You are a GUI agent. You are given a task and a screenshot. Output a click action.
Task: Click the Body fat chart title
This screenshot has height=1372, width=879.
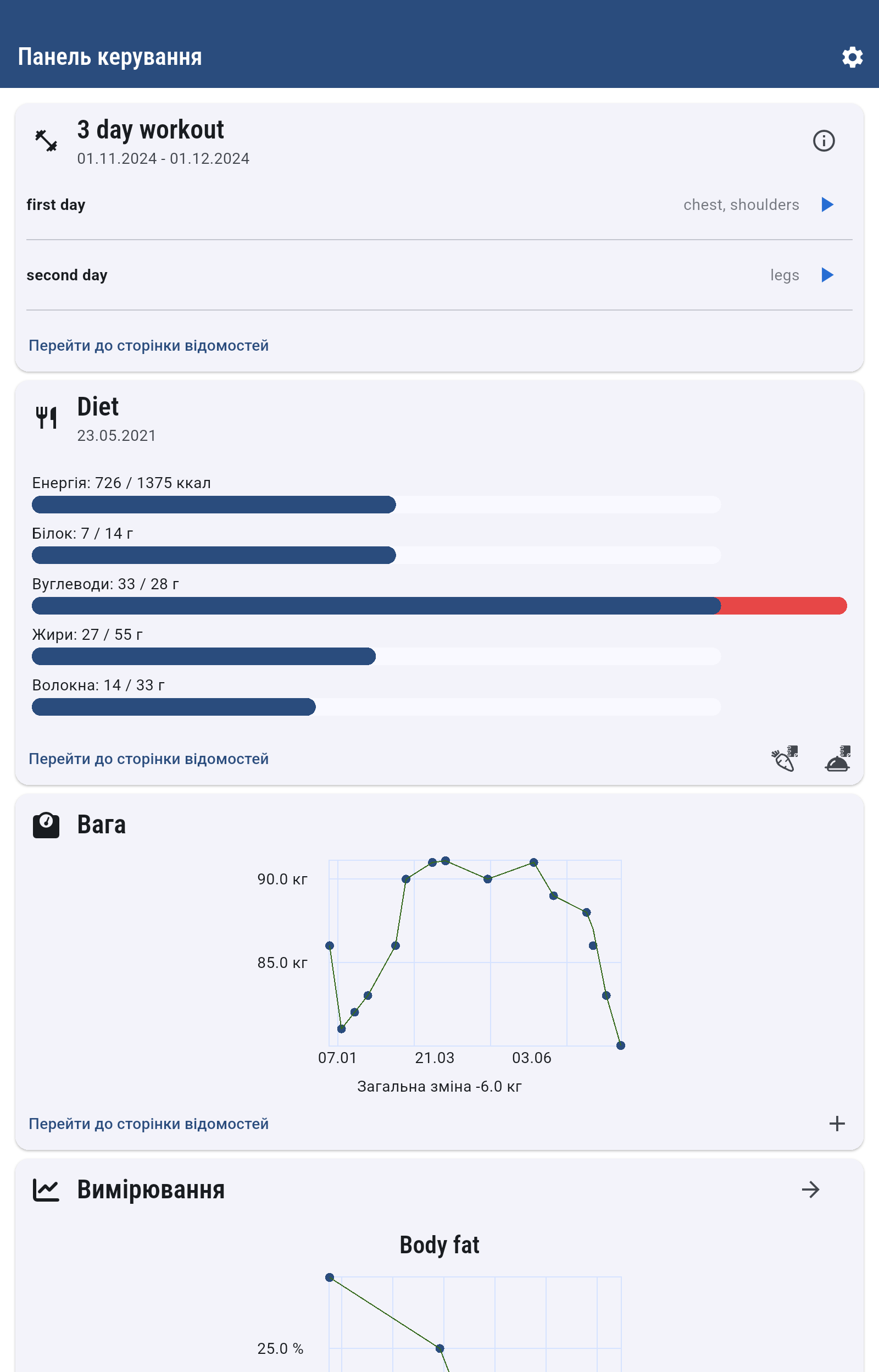coord(439,1244)
